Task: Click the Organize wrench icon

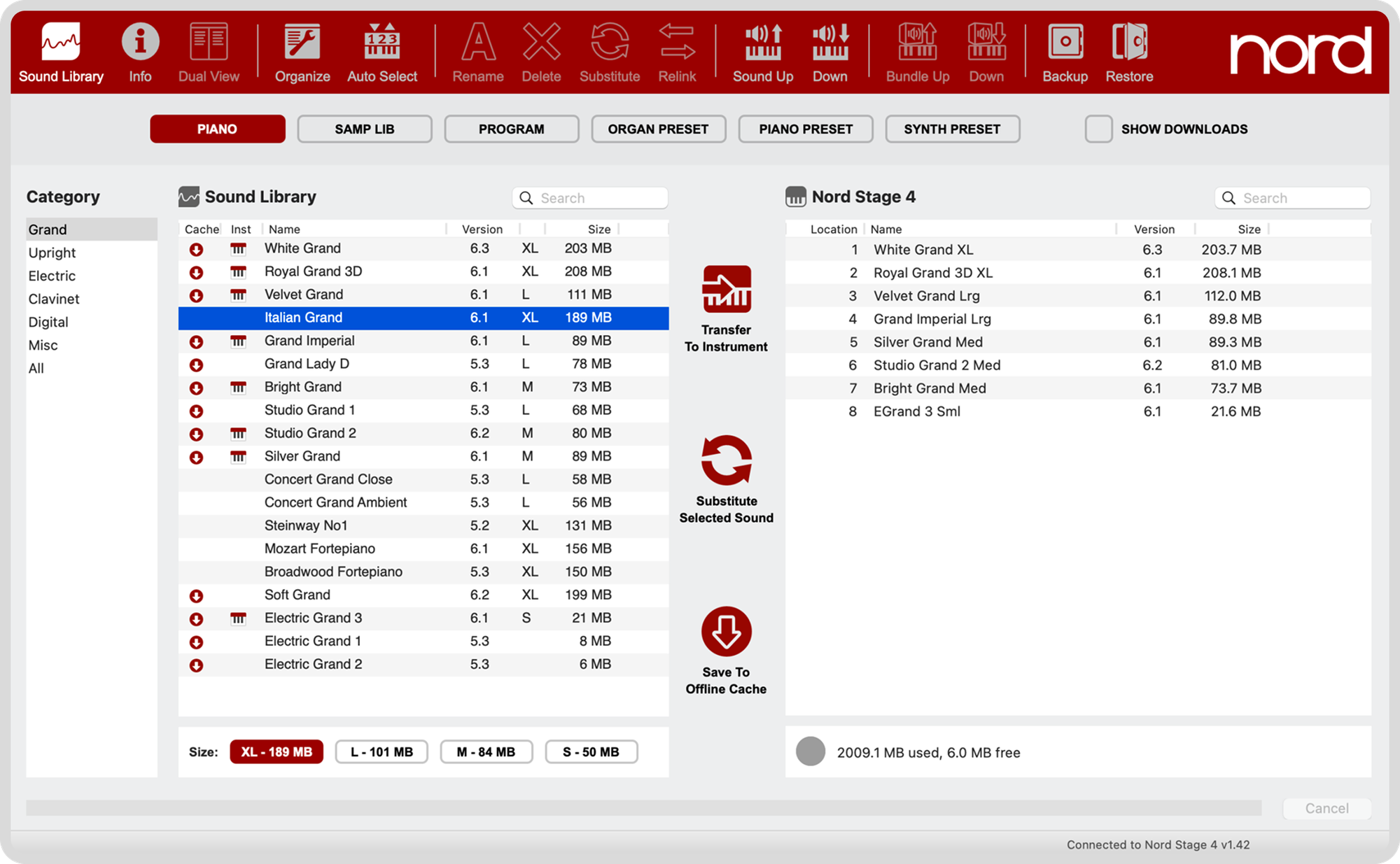Action: point(302,42)
